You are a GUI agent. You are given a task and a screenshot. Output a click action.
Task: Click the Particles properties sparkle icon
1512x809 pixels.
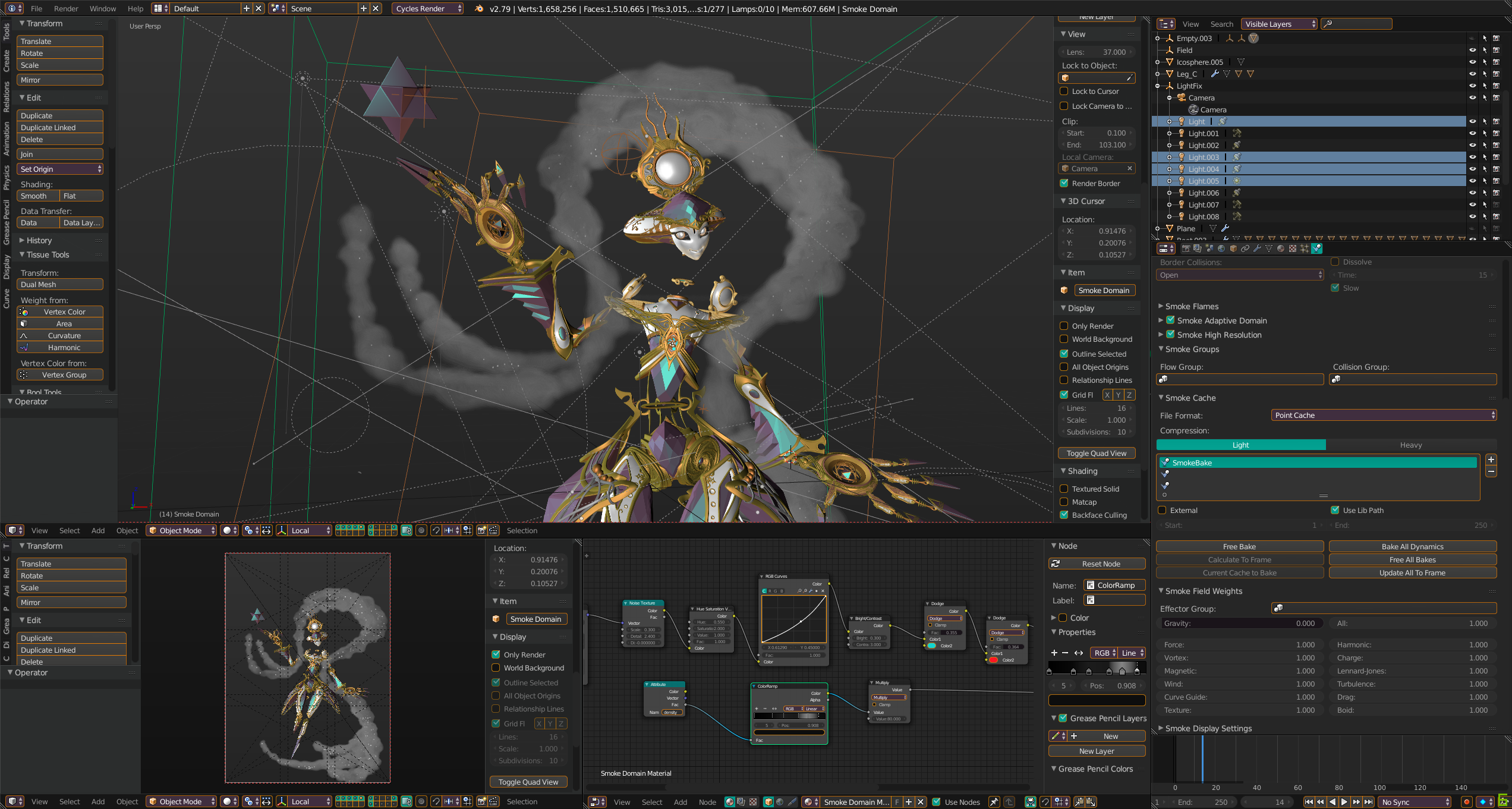(x=1305, y=248)
